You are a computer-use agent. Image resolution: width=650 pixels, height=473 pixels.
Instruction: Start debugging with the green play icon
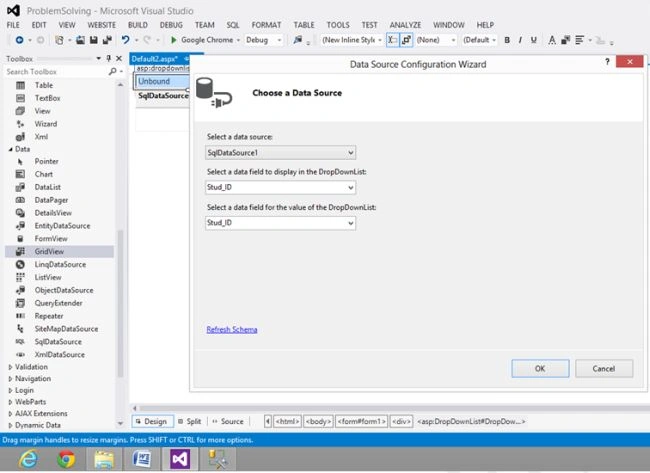tap(174, 40)
